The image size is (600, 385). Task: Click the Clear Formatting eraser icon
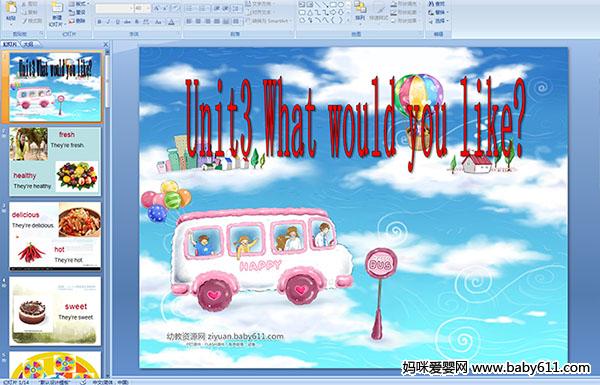pyautogui.click(x=176, y=8)
